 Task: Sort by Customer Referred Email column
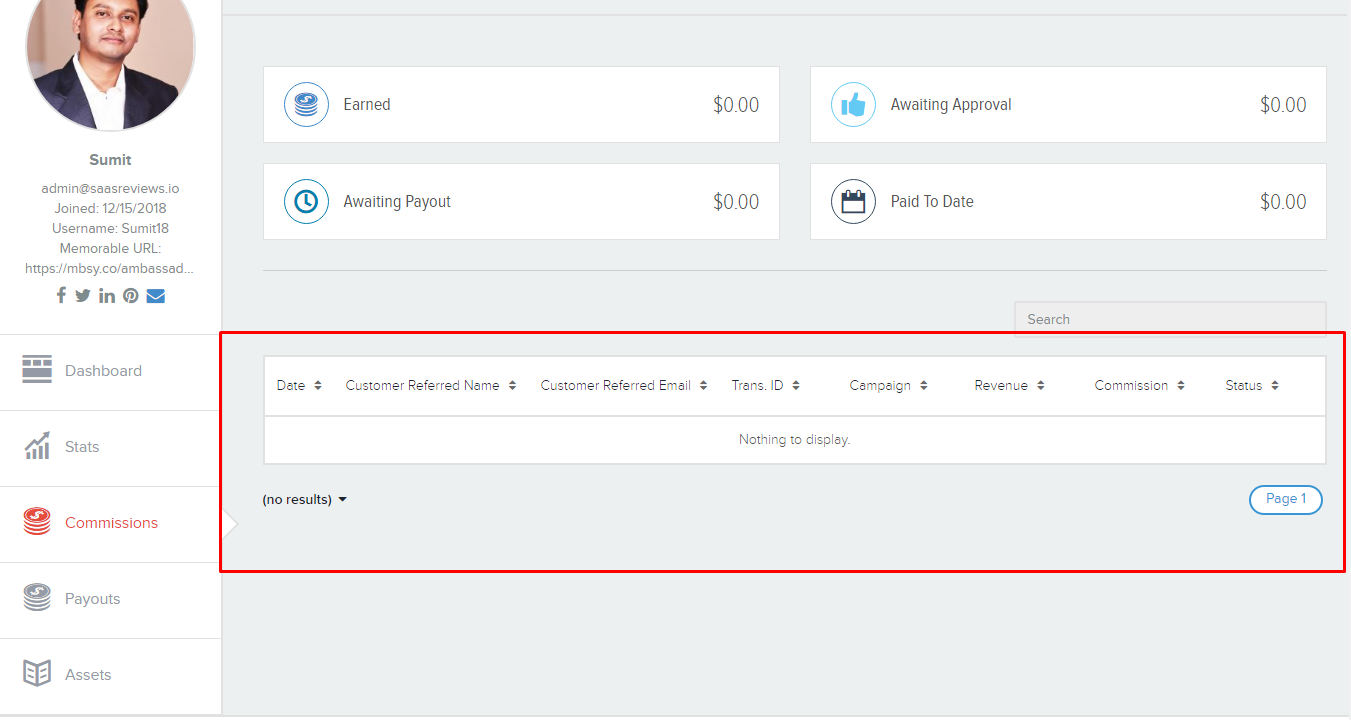pyautogui.click(x=624, y=385)
